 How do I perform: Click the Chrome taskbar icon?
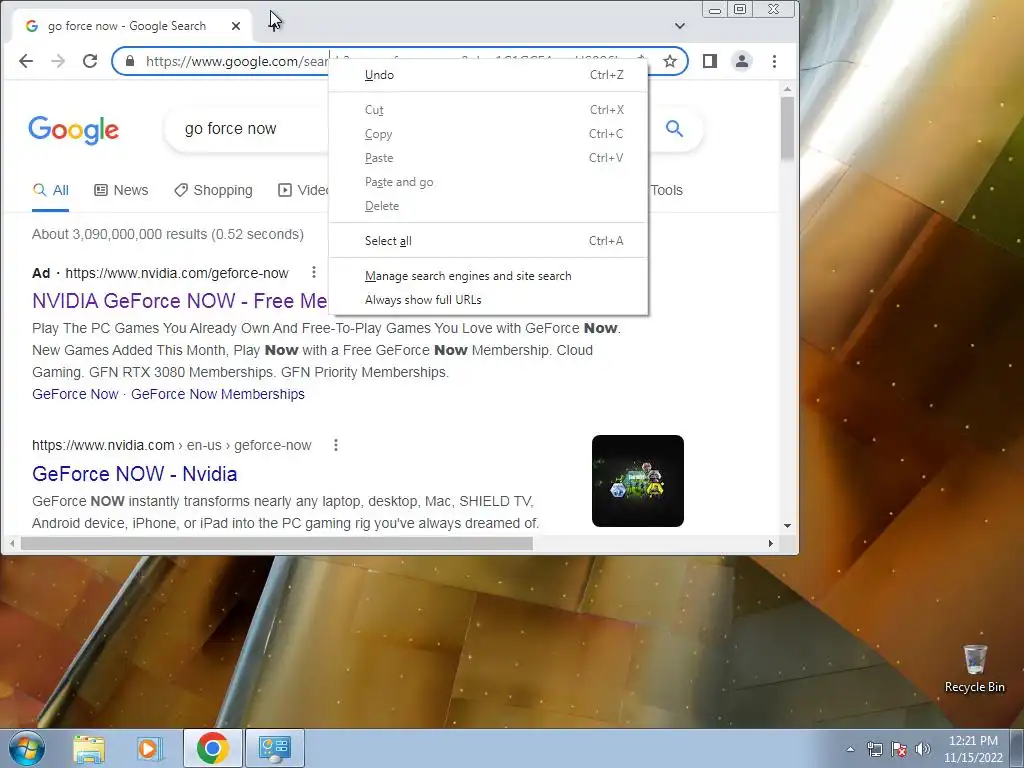click(212, 748)
